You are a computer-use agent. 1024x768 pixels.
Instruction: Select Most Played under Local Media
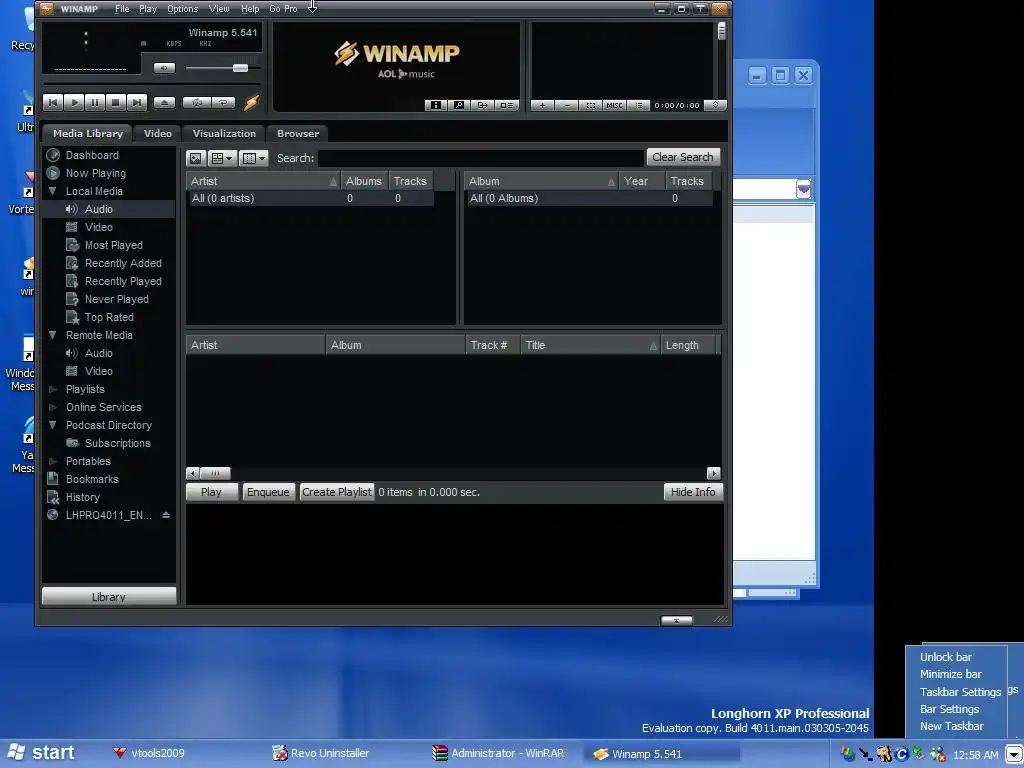pyautogui.click(x=113, y=246)
